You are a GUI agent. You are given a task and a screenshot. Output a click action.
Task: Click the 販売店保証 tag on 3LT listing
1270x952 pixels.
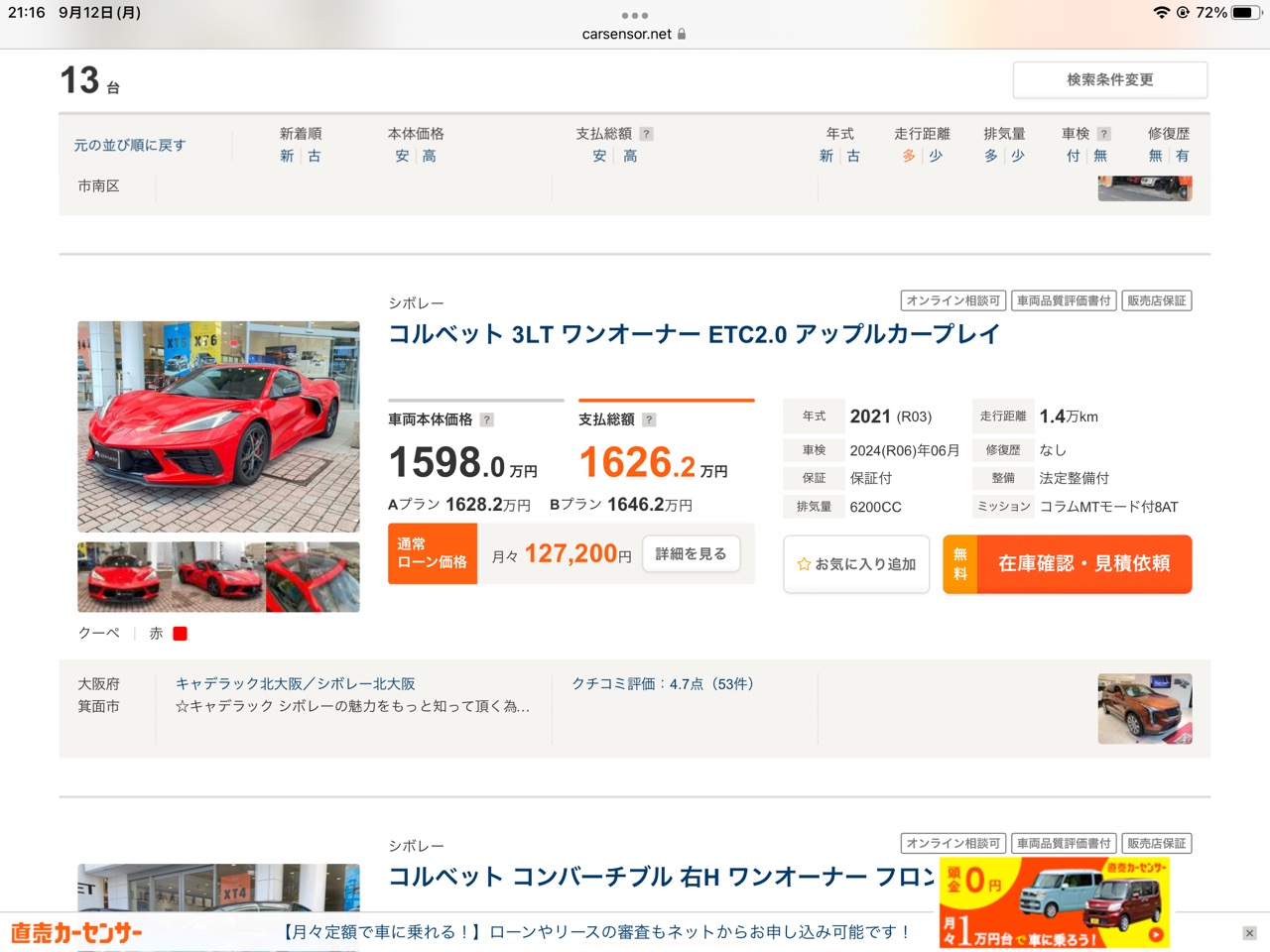1157,300
